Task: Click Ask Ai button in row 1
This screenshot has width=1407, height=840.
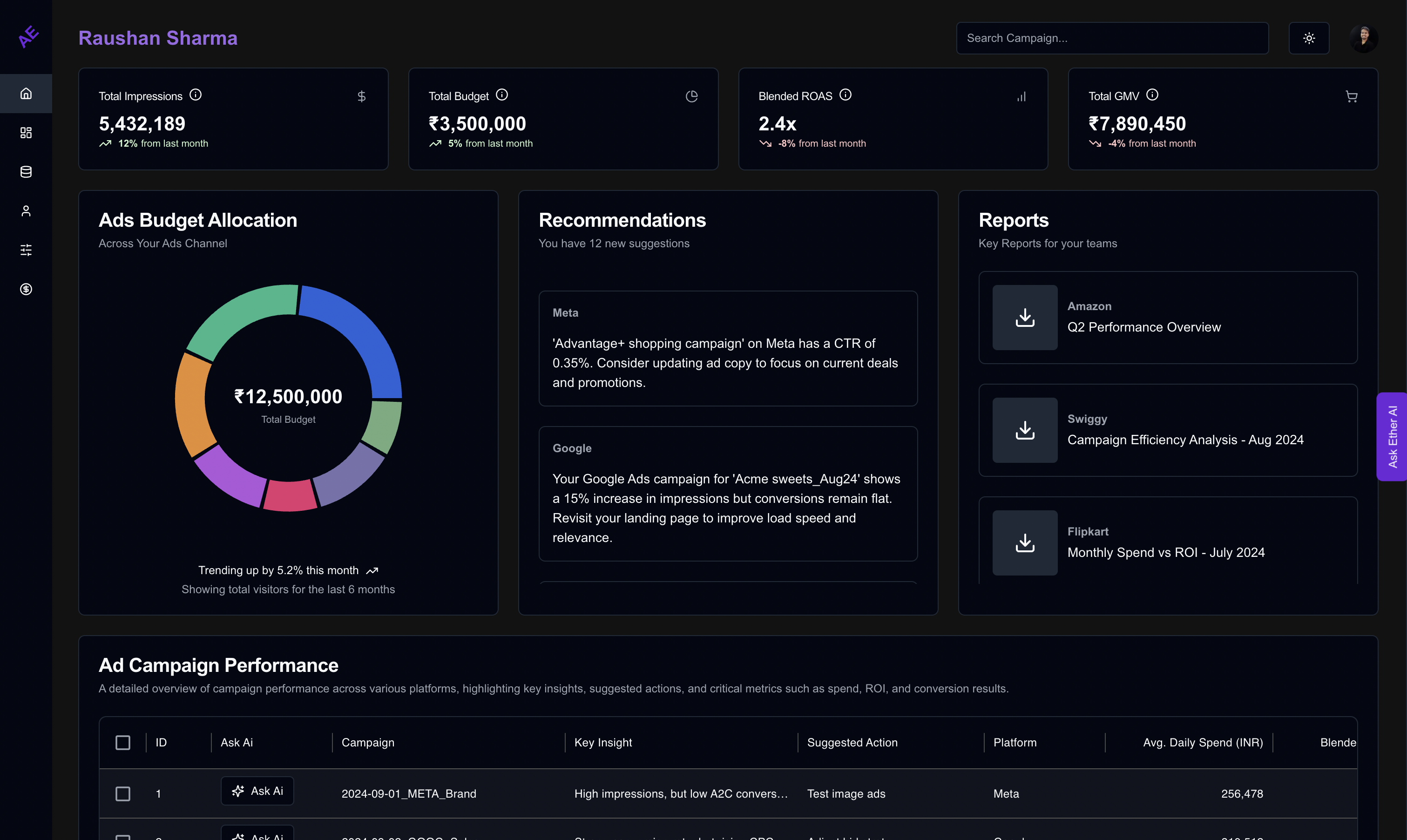Action: [x=257, y=791]
